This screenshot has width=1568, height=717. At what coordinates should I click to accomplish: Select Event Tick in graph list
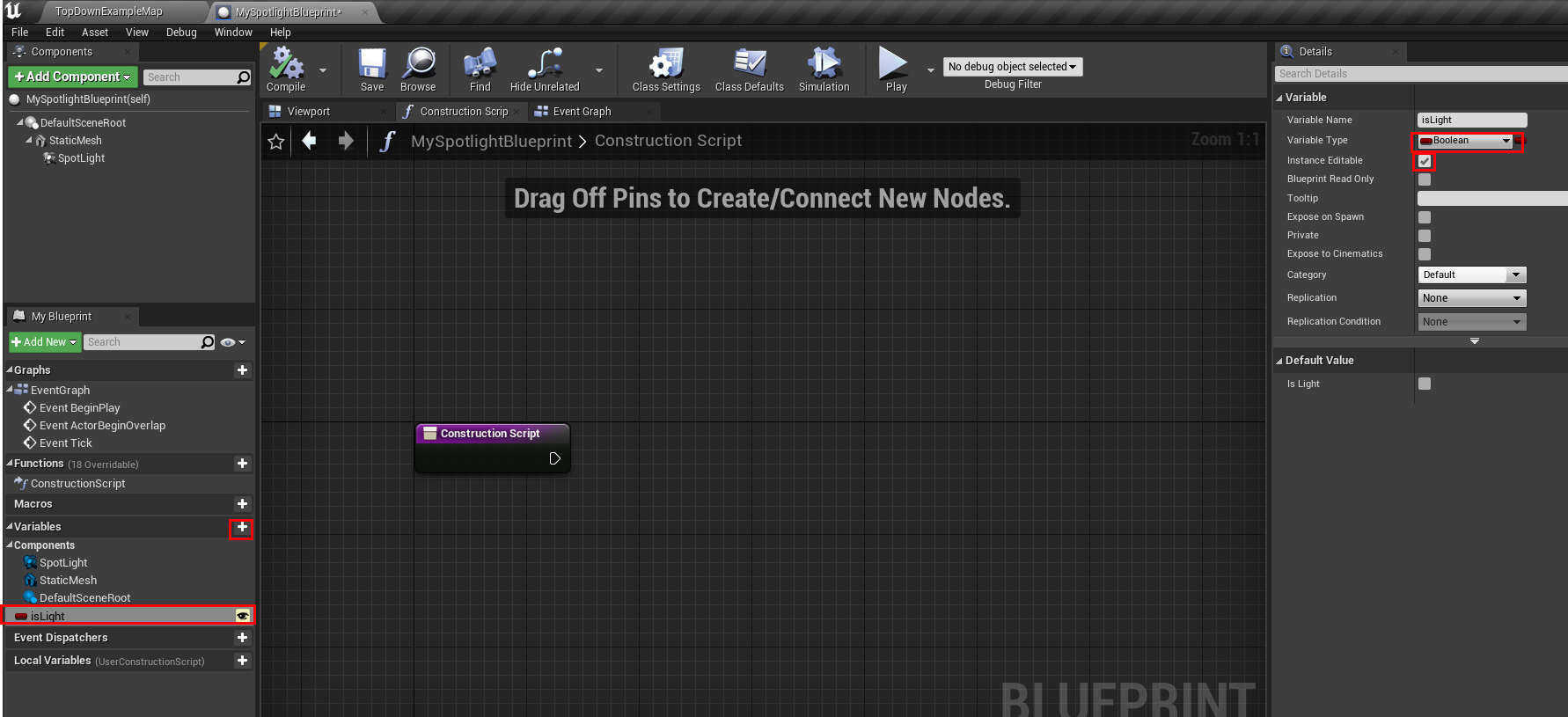(x=65, y=443)
